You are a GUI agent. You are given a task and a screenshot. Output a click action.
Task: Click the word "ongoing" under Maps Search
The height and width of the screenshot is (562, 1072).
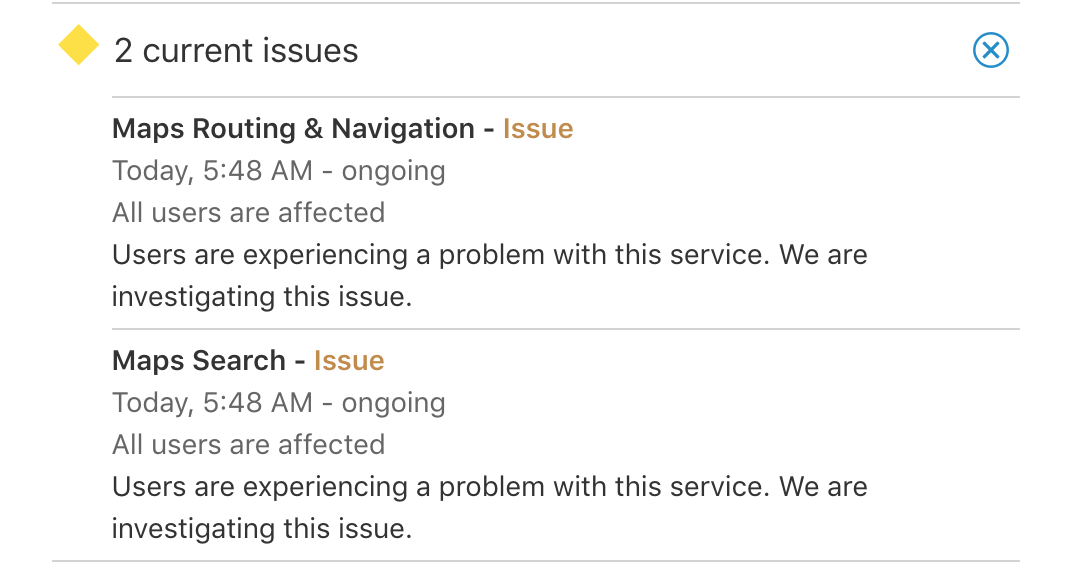pos(394,403)
